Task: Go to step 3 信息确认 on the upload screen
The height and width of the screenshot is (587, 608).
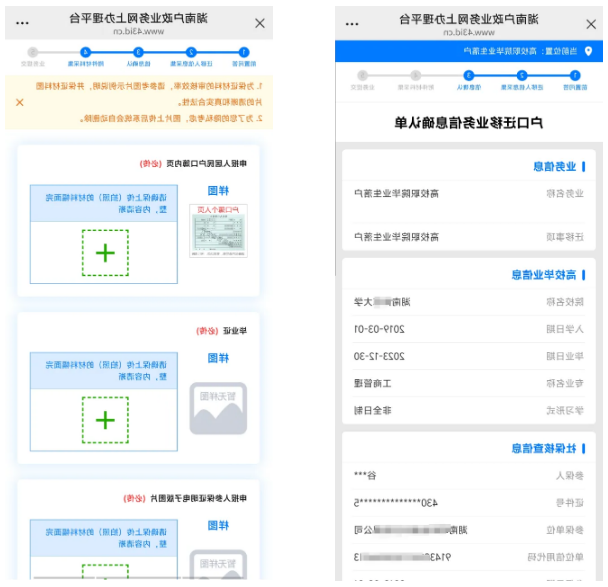Action: click(138, 56)
